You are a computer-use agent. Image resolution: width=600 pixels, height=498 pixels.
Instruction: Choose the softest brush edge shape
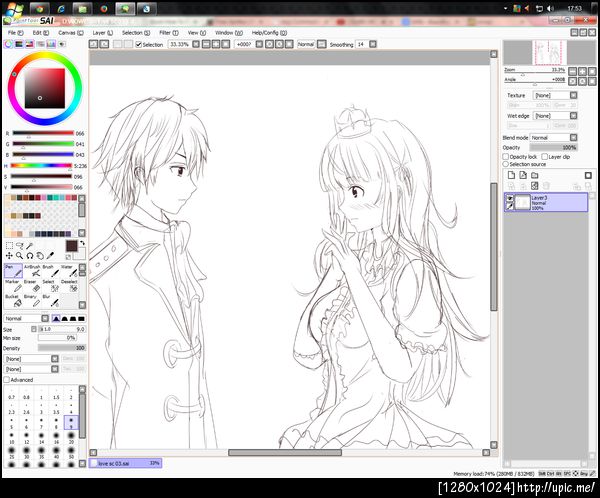(x=56, y=318)
